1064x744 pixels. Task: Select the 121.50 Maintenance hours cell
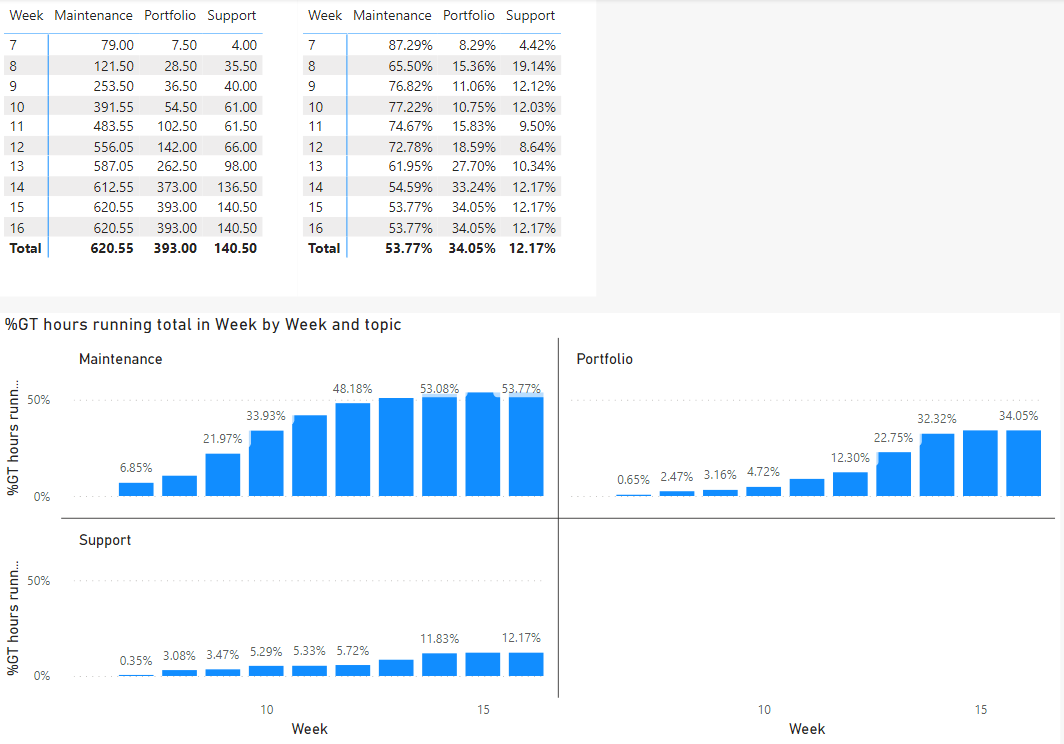pos(113,66)
